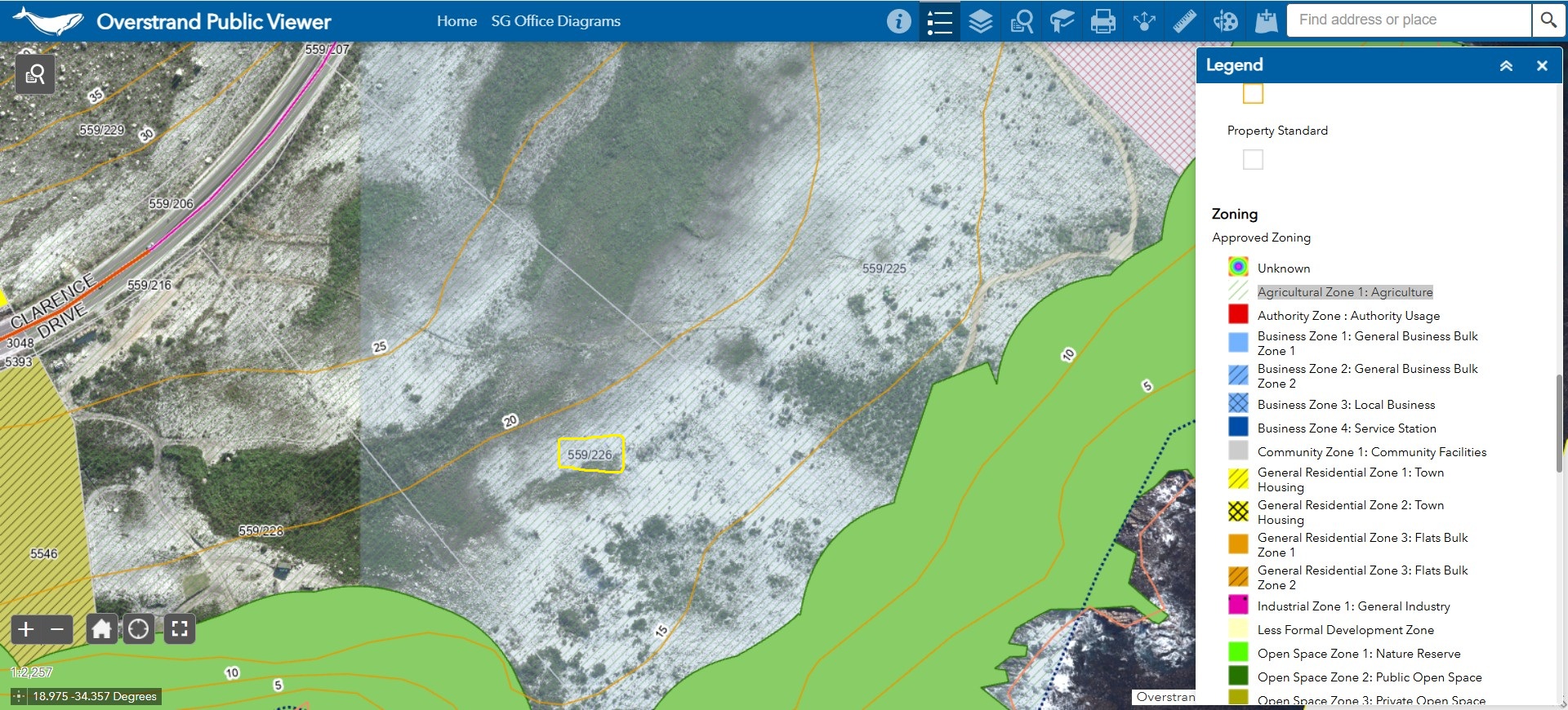
Task: Toggle full screen map view
Action: (x=180, y=629)
